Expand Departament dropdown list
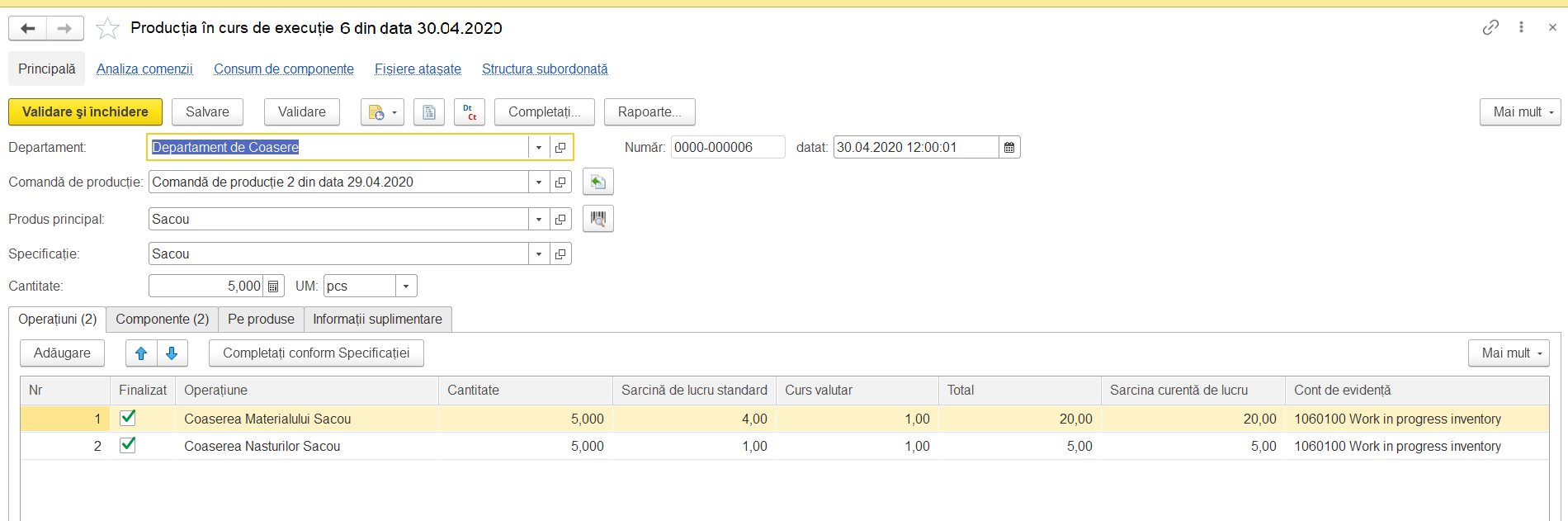The height and width of the screenshot is (521, 1568). [539, 148]
